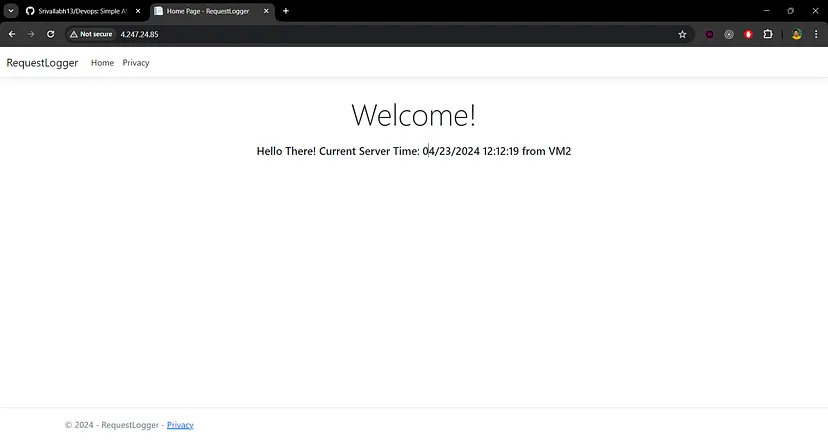Minimize the browser window
This screenshot has height=440, width=828.
[766, 11]
